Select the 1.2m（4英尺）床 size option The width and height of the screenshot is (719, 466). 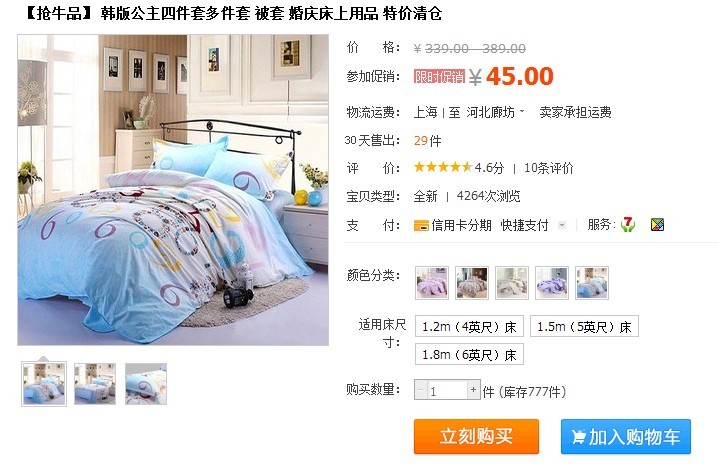(469, 327)
